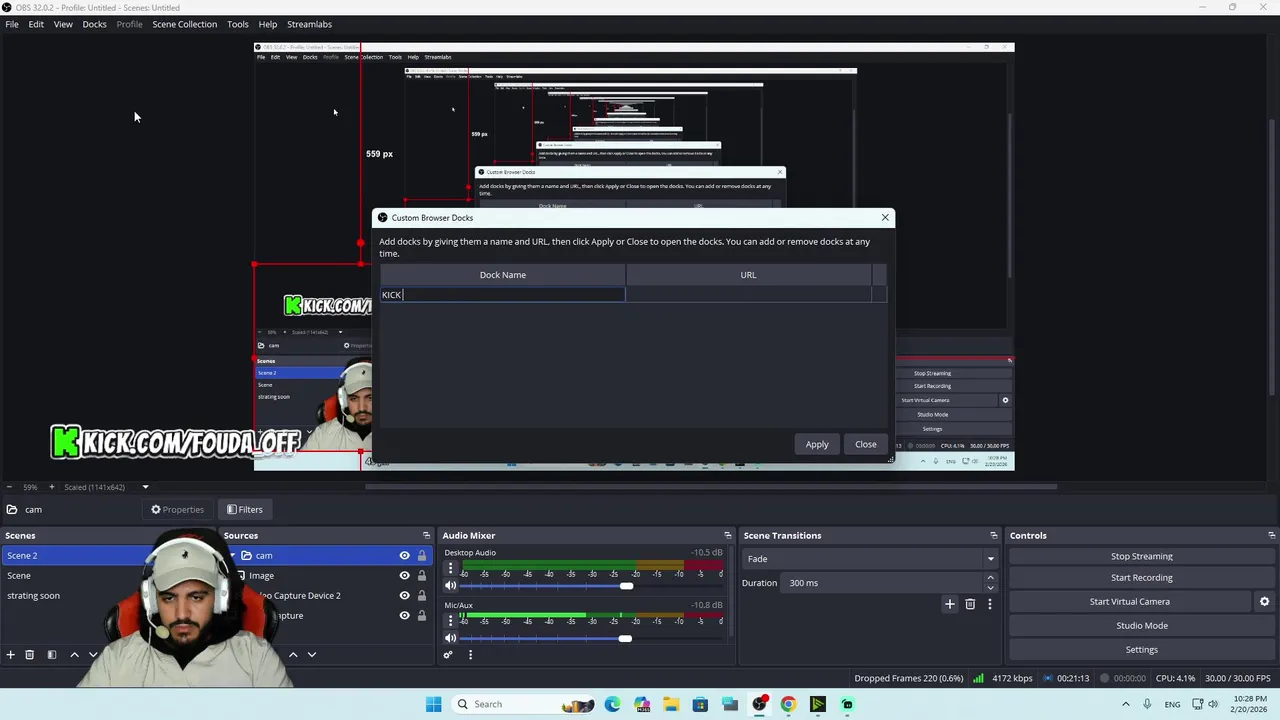Pop out the Controls dock float icon
The width and height of the screenshot is (1280, 720).
tap(1271, 536)
